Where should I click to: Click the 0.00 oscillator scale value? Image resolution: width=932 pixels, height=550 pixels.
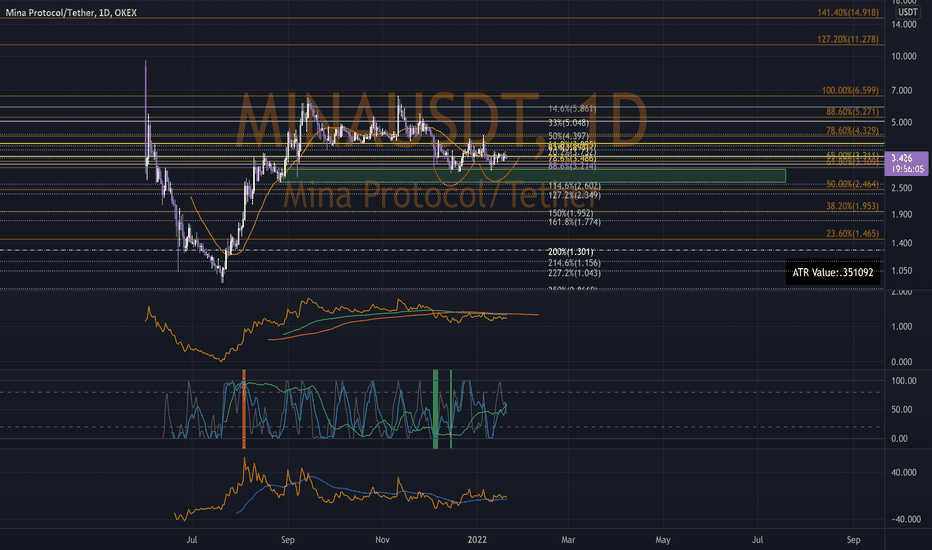pos(899,439)
